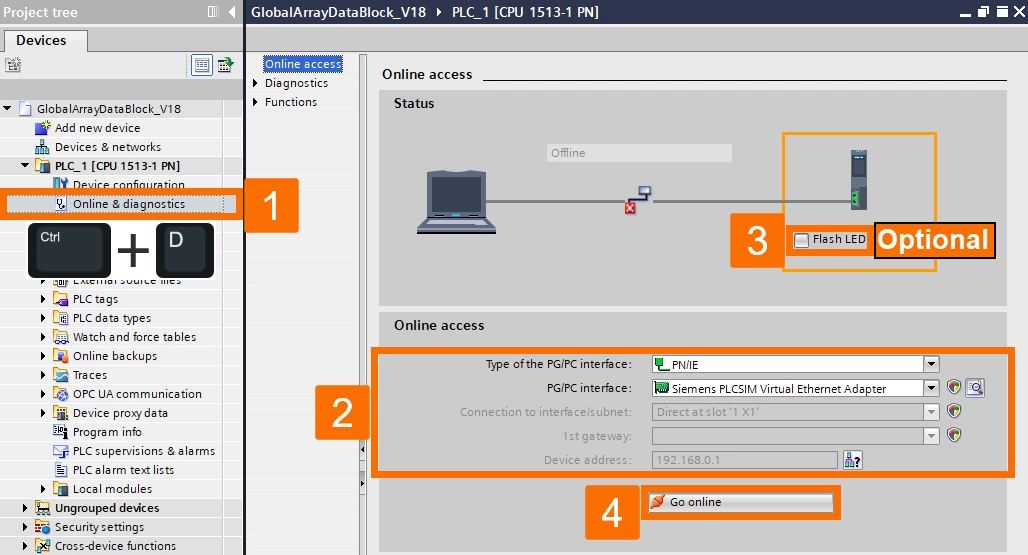Expand PLC data types node

tap(43, 318)
